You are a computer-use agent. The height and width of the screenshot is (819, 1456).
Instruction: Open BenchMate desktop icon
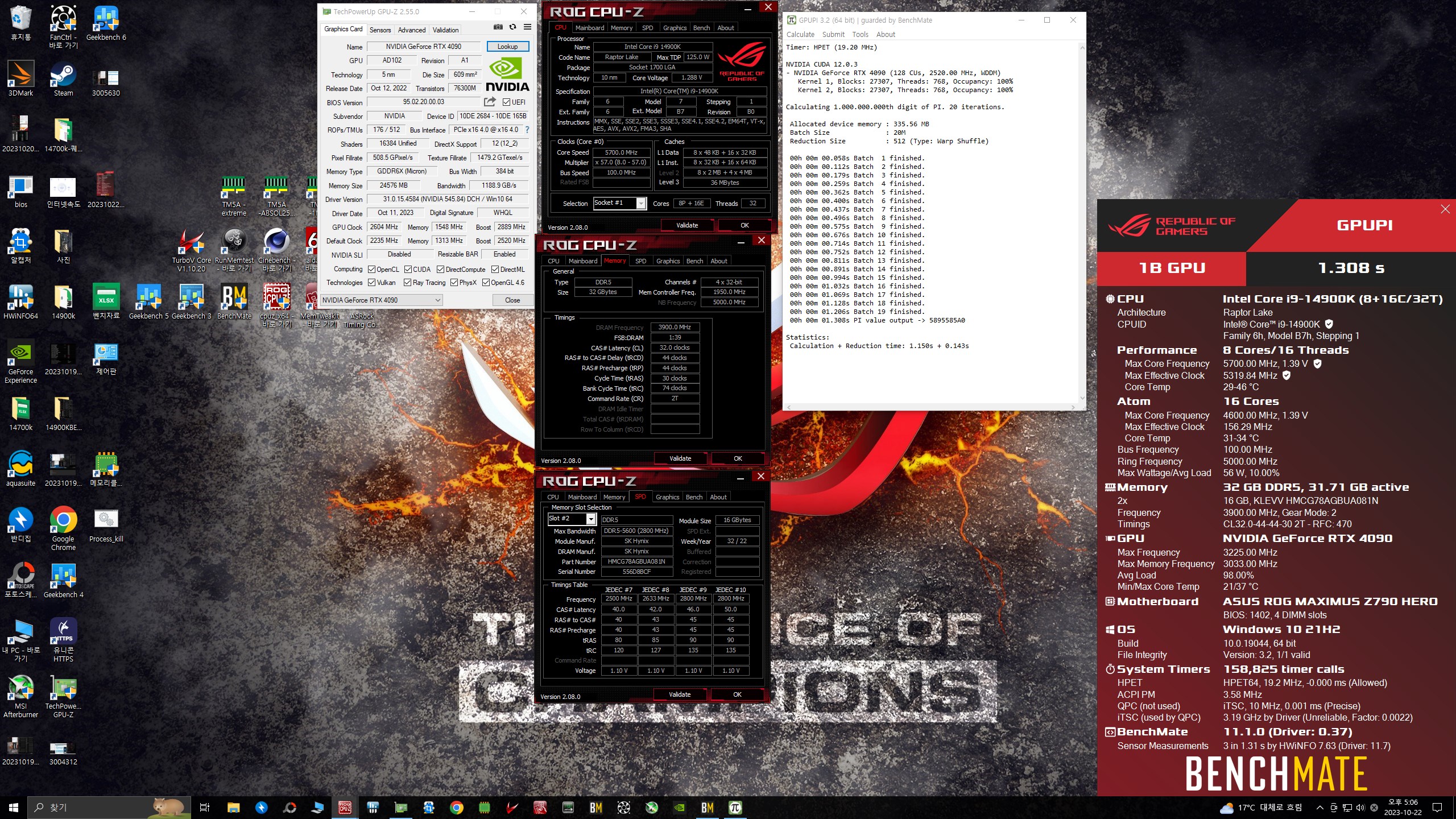pyautogui.click(x=234, y=301)
